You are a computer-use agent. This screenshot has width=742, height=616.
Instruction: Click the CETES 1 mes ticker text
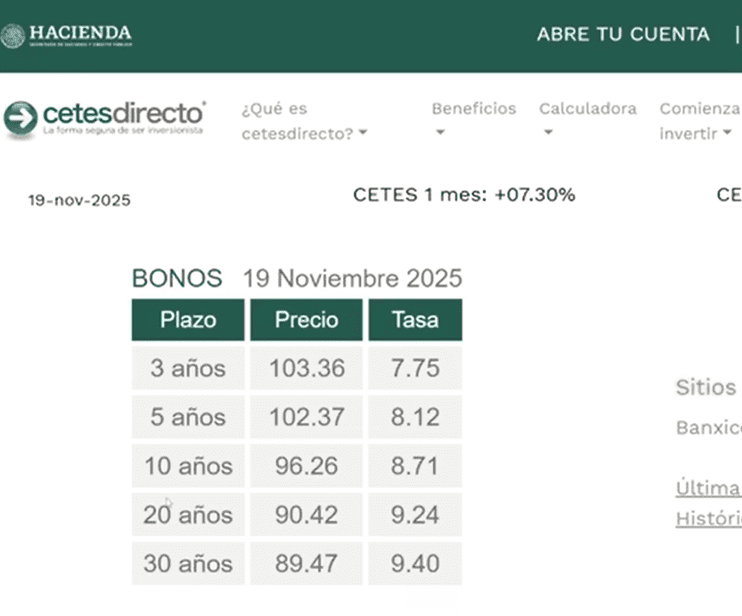click(464, 195)
